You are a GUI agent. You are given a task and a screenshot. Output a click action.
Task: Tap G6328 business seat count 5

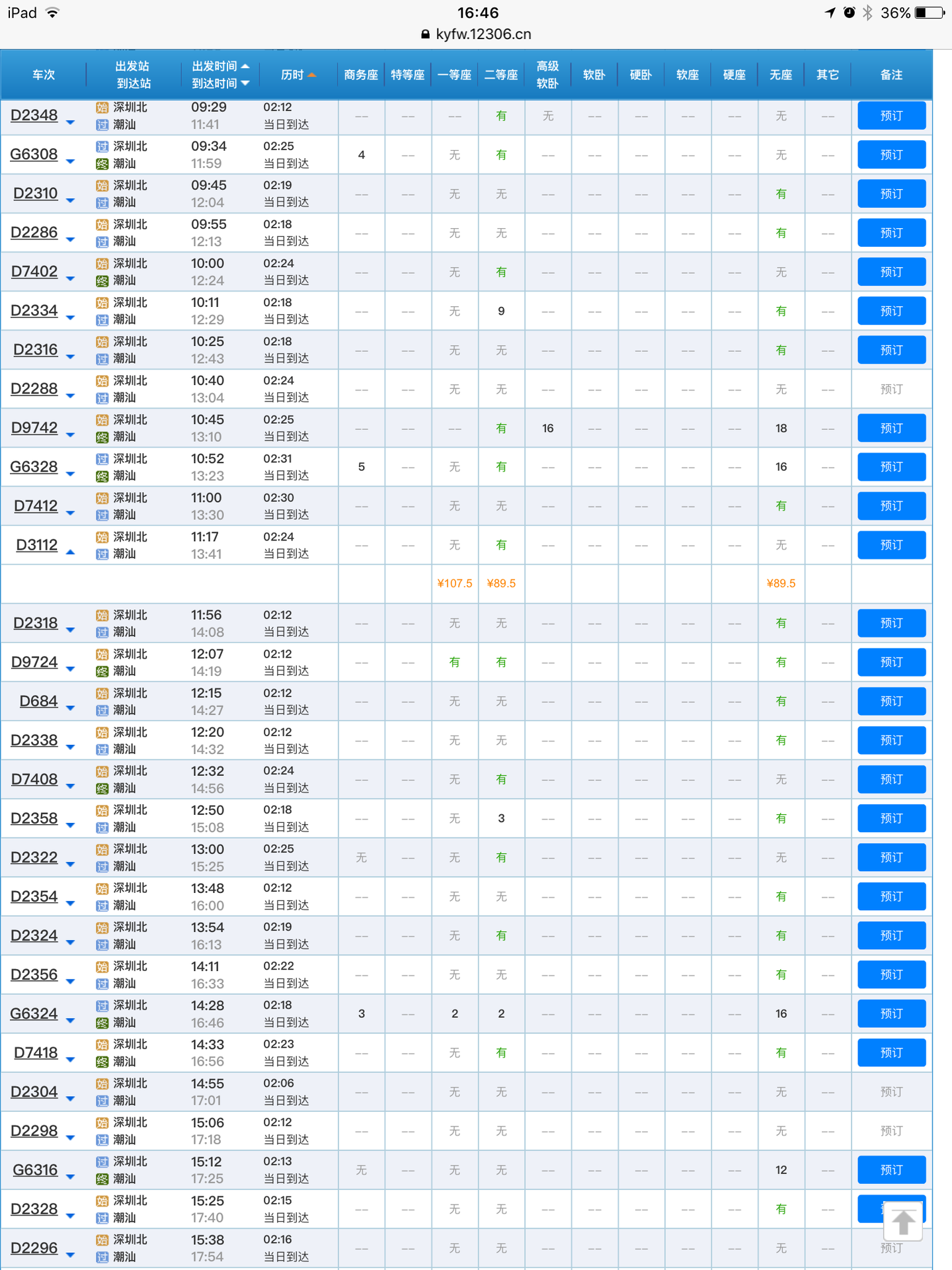coord(361,467)
